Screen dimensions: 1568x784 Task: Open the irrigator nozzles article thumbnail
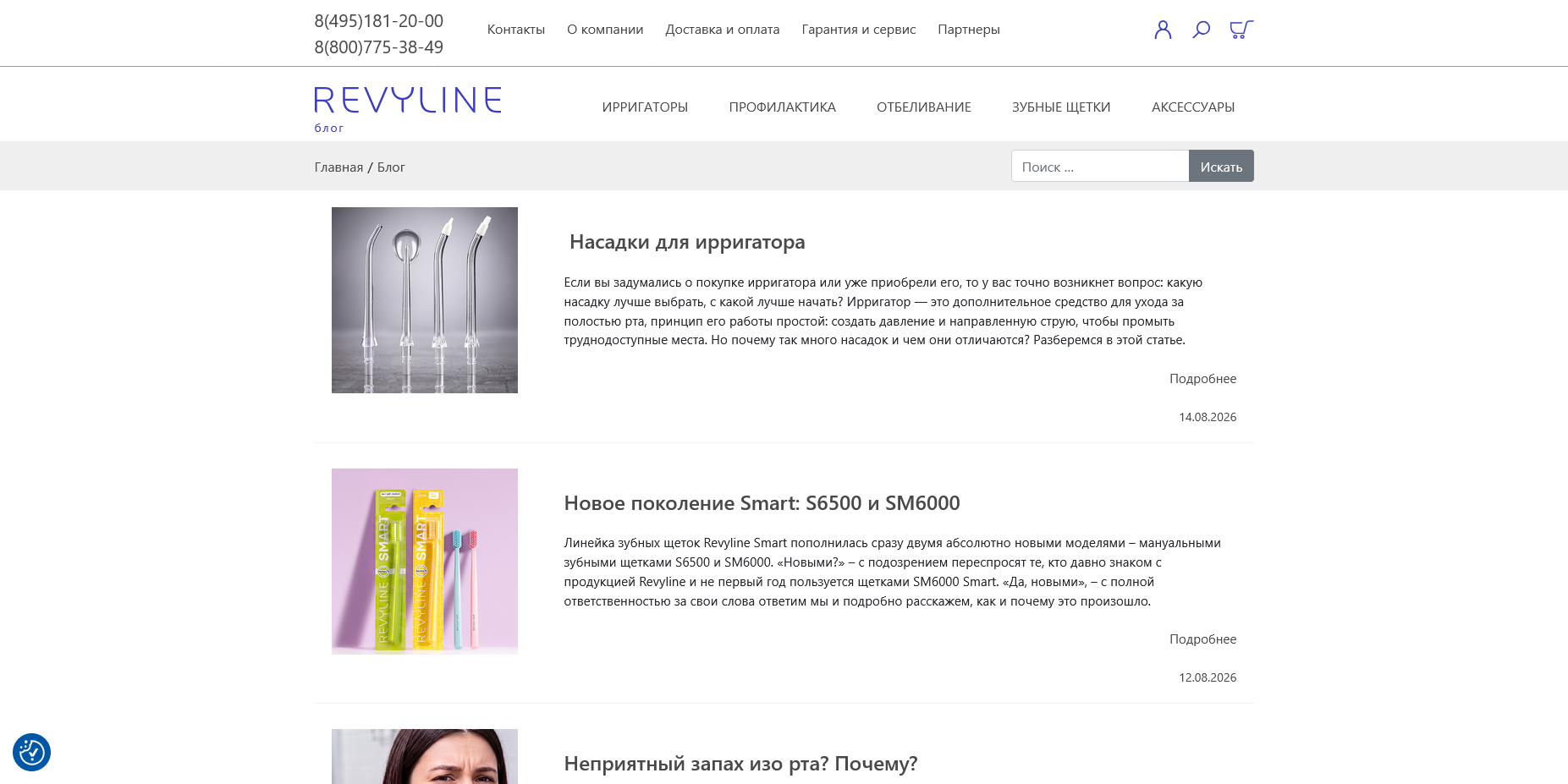point(425,300)
